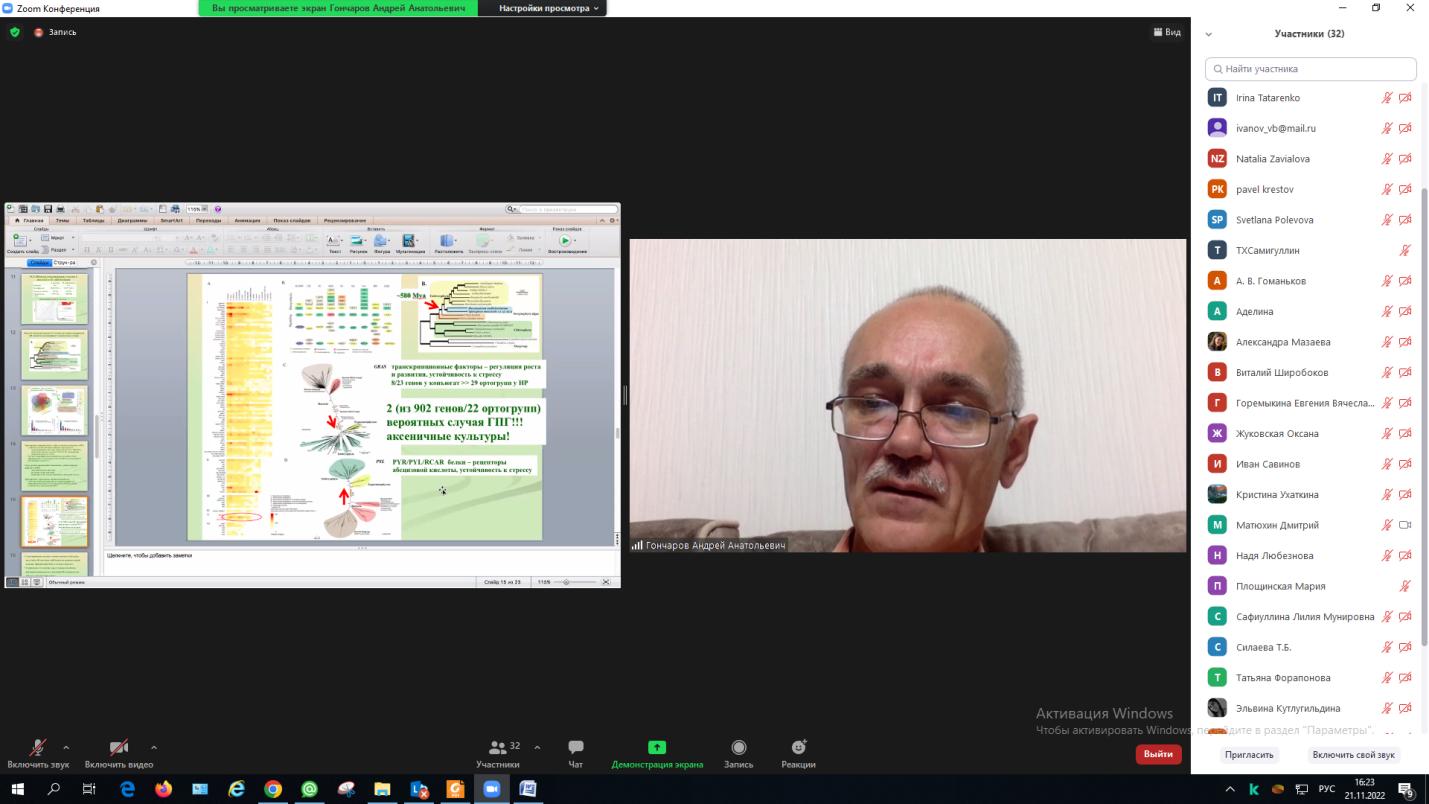Click the Найти участника search field
The height and width of the screenshot is (804, 1429).
[1310, 69]
